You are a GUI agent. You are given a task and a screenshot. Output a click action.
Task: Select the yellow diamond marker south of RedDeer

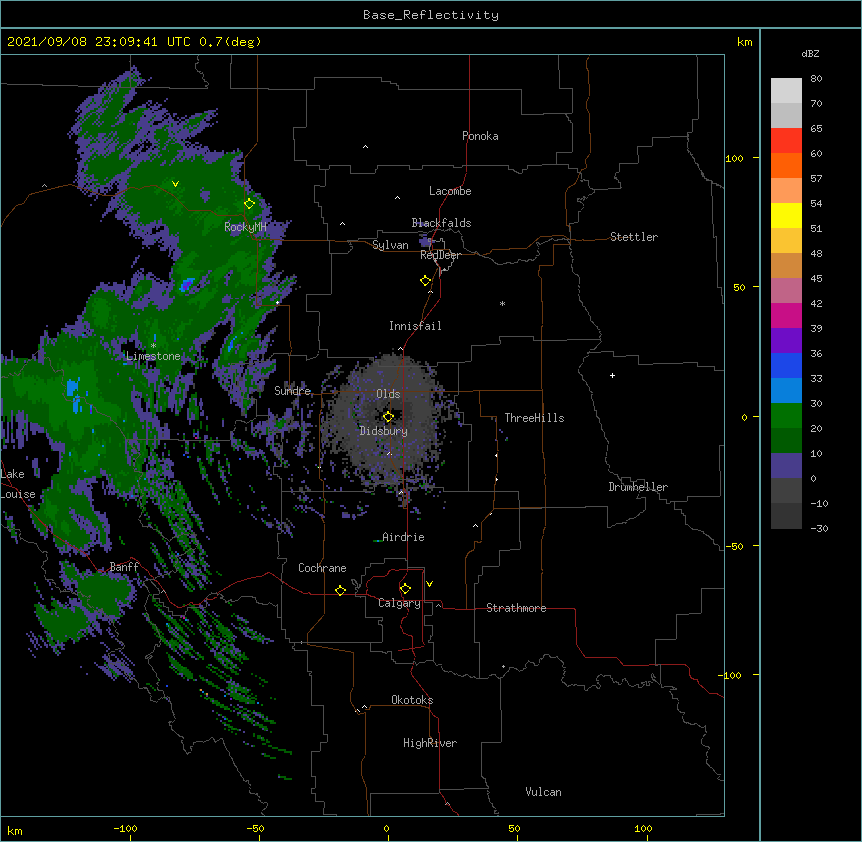tap(425, 280)
